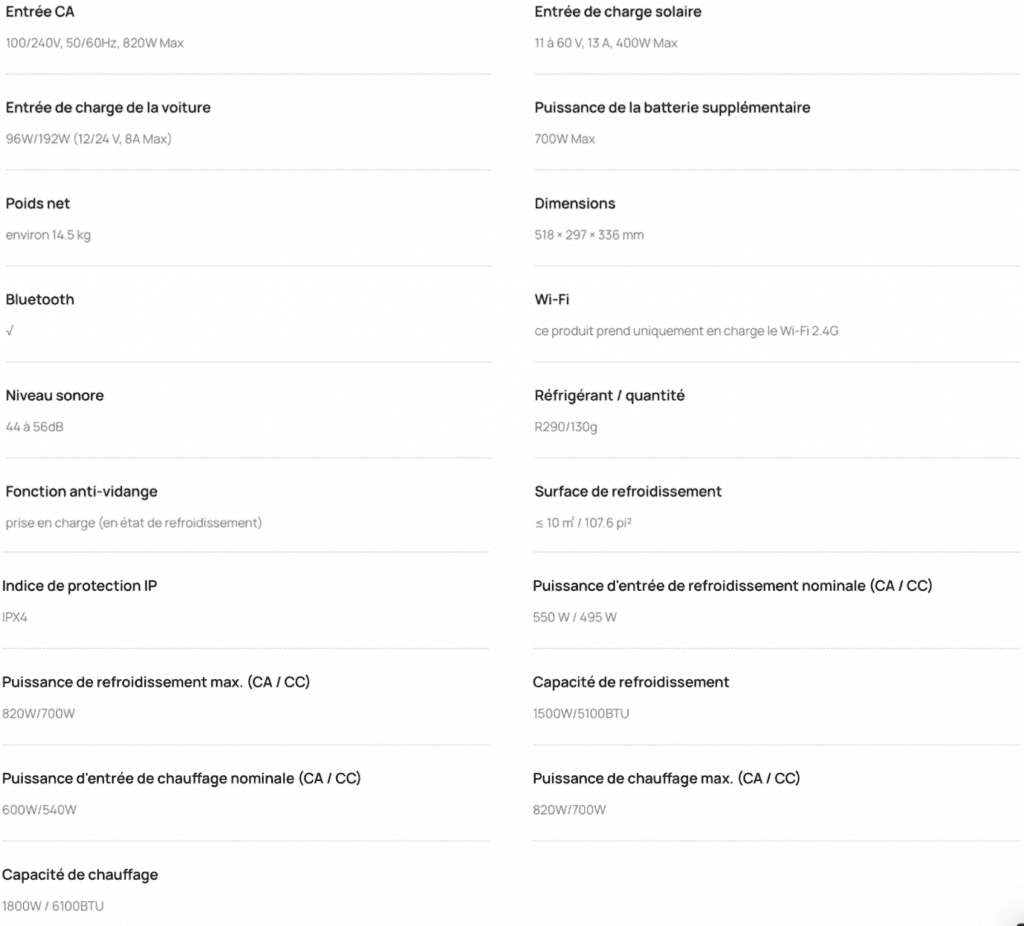Select the 518 × 297 × 336 mm dimensions value
The height and width of the screenshot is (926, 1024).
[589, 235]
